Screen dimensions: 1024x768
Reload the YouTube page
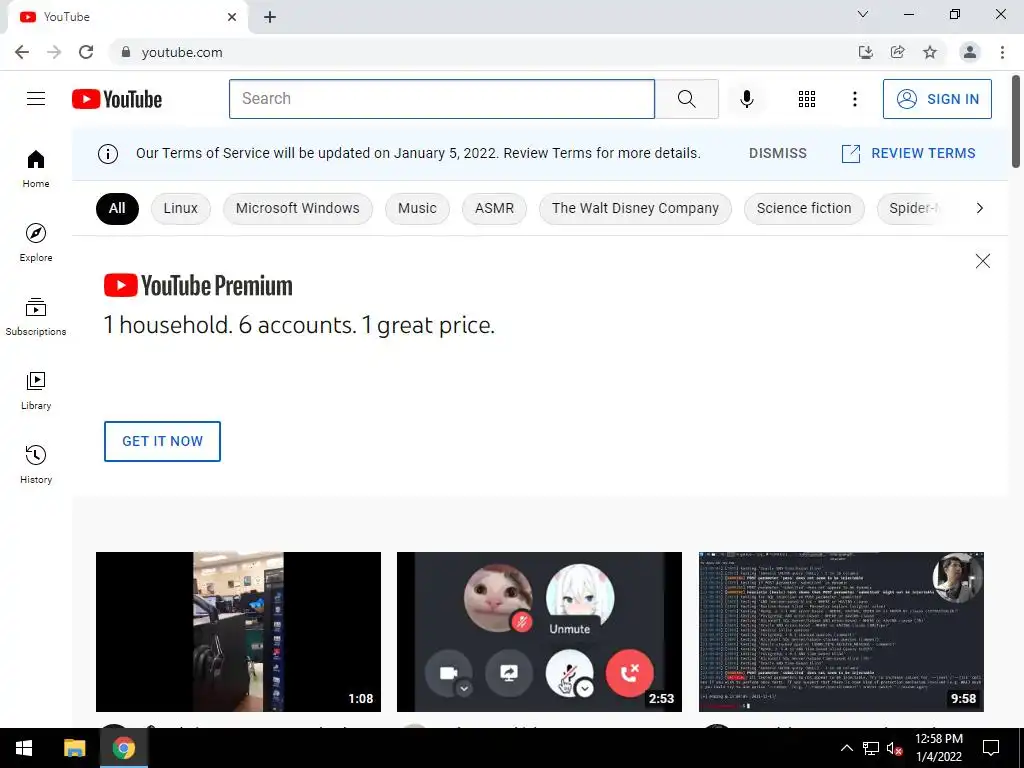pos(86,52)
